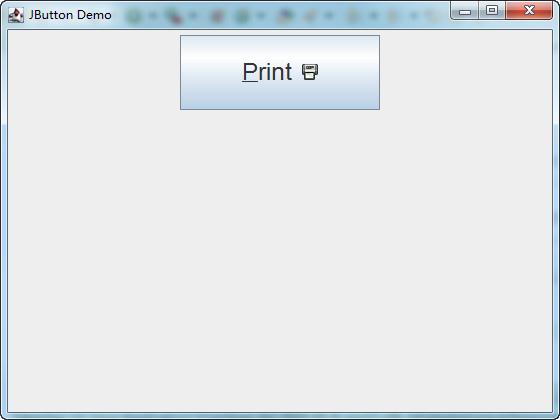The height and width of the screenshot is (420, 560).
Task: Close the JButton Demo window
Action: [x=529, y=10]
